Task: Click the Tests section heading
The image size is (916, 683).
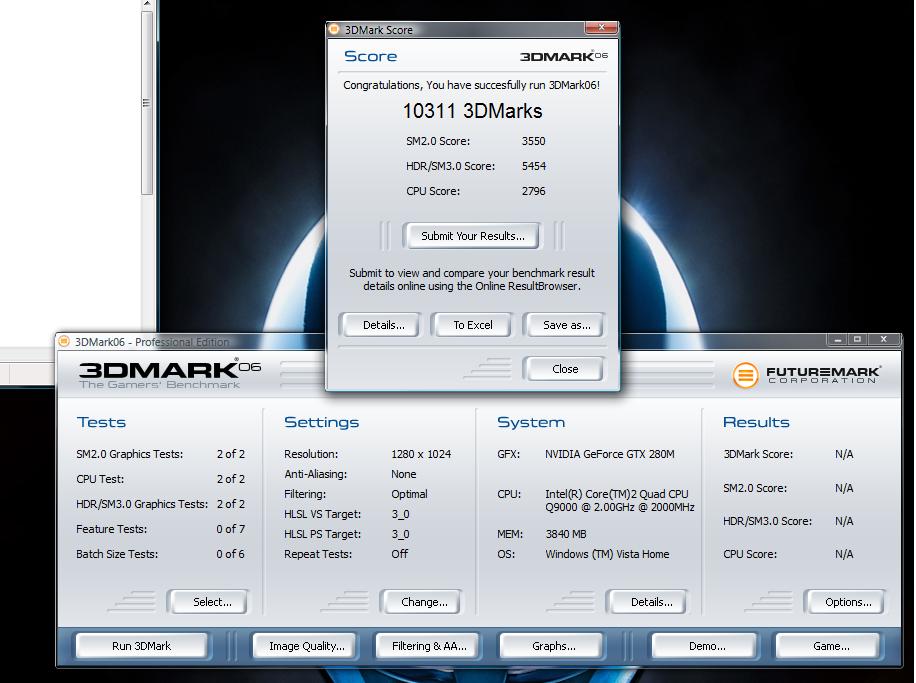Action: [x=101, y=422]
